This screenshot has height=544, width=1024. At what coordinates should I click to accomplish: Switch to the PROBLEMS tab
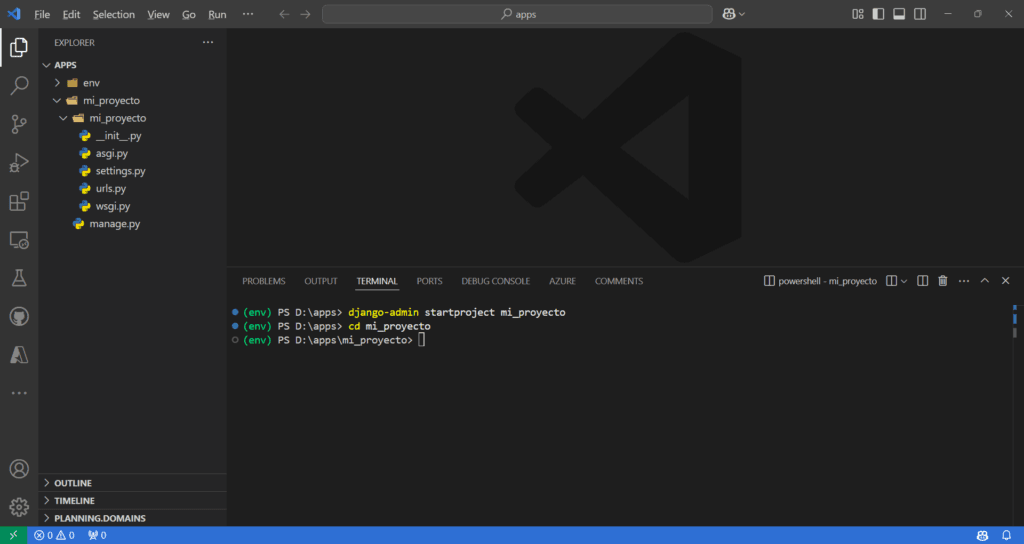pos(264,281)
